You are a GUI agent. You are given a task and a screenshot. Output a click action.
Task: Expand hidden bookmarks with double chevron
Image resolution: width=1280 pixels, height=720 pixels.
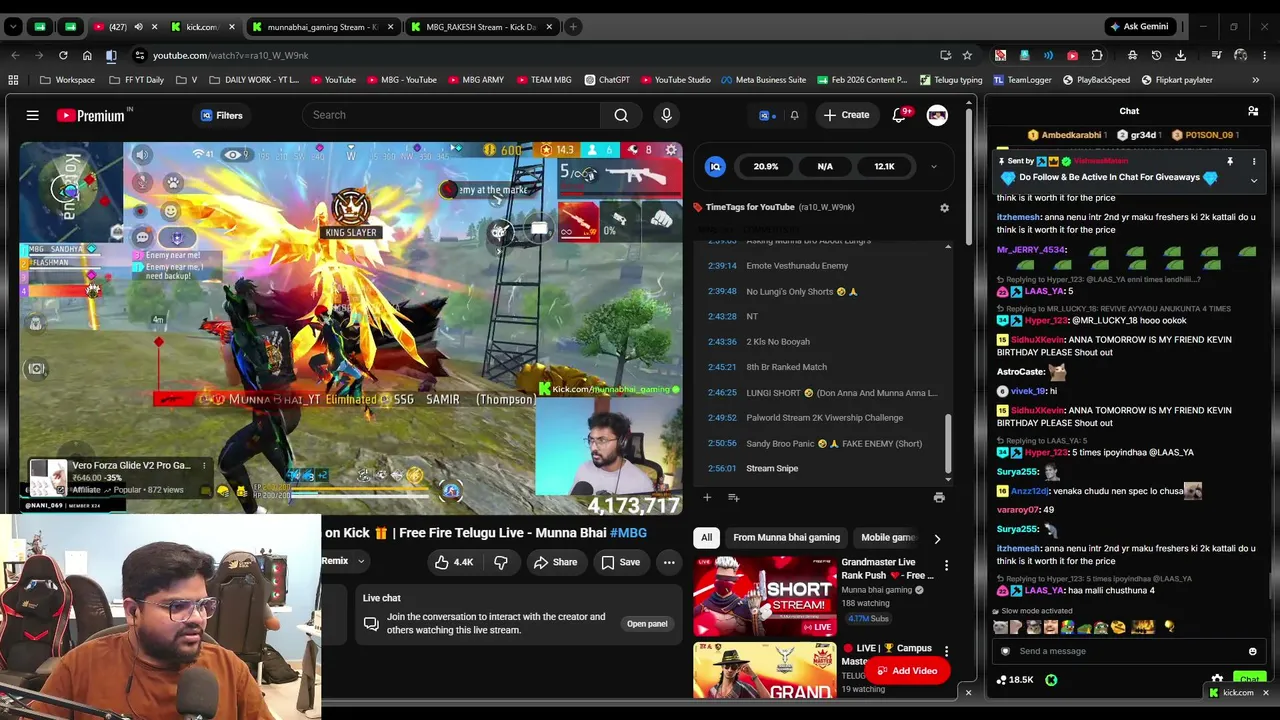click(1256, 80)
